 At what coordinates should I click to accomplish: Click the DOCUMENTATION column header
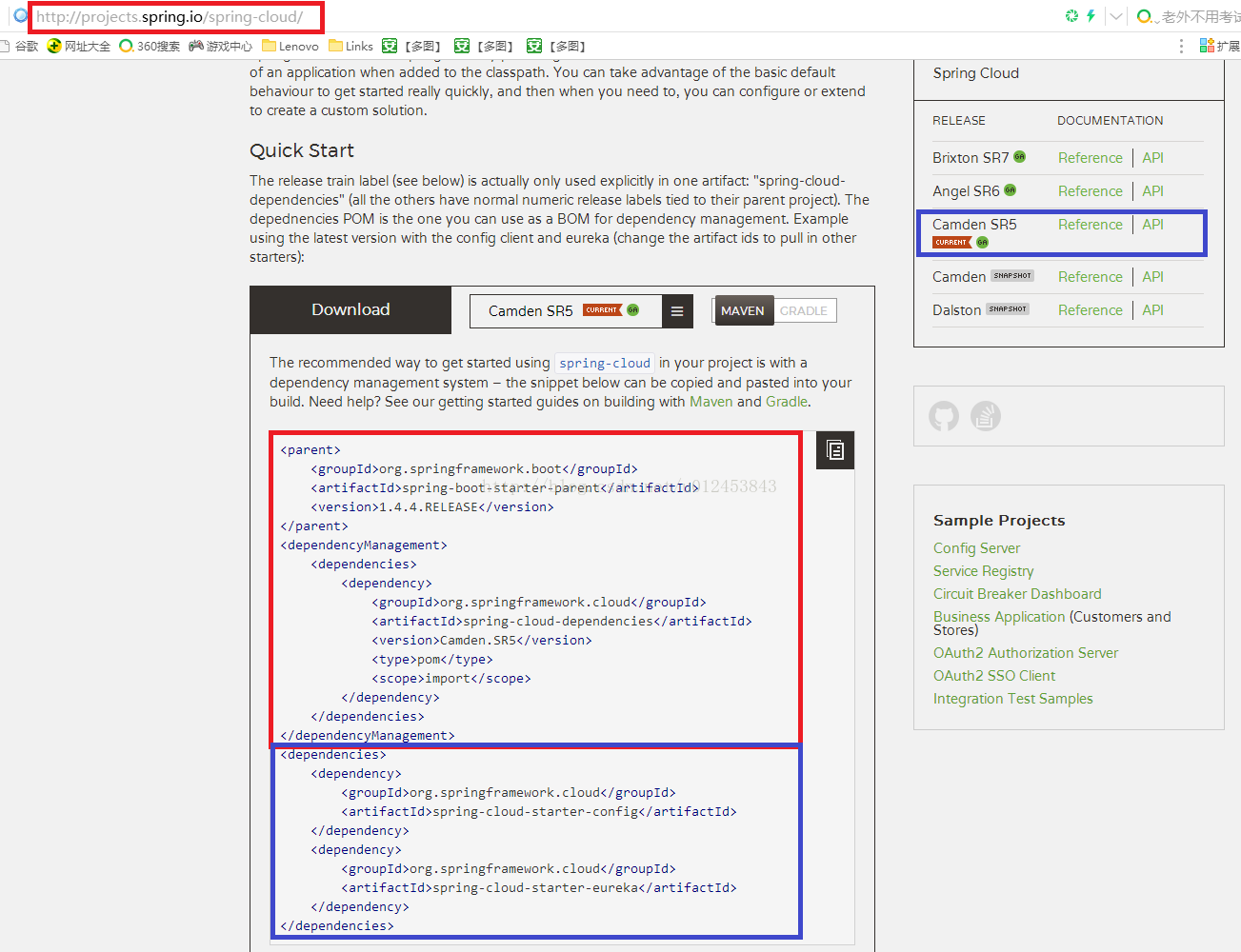click(1111, 121)
